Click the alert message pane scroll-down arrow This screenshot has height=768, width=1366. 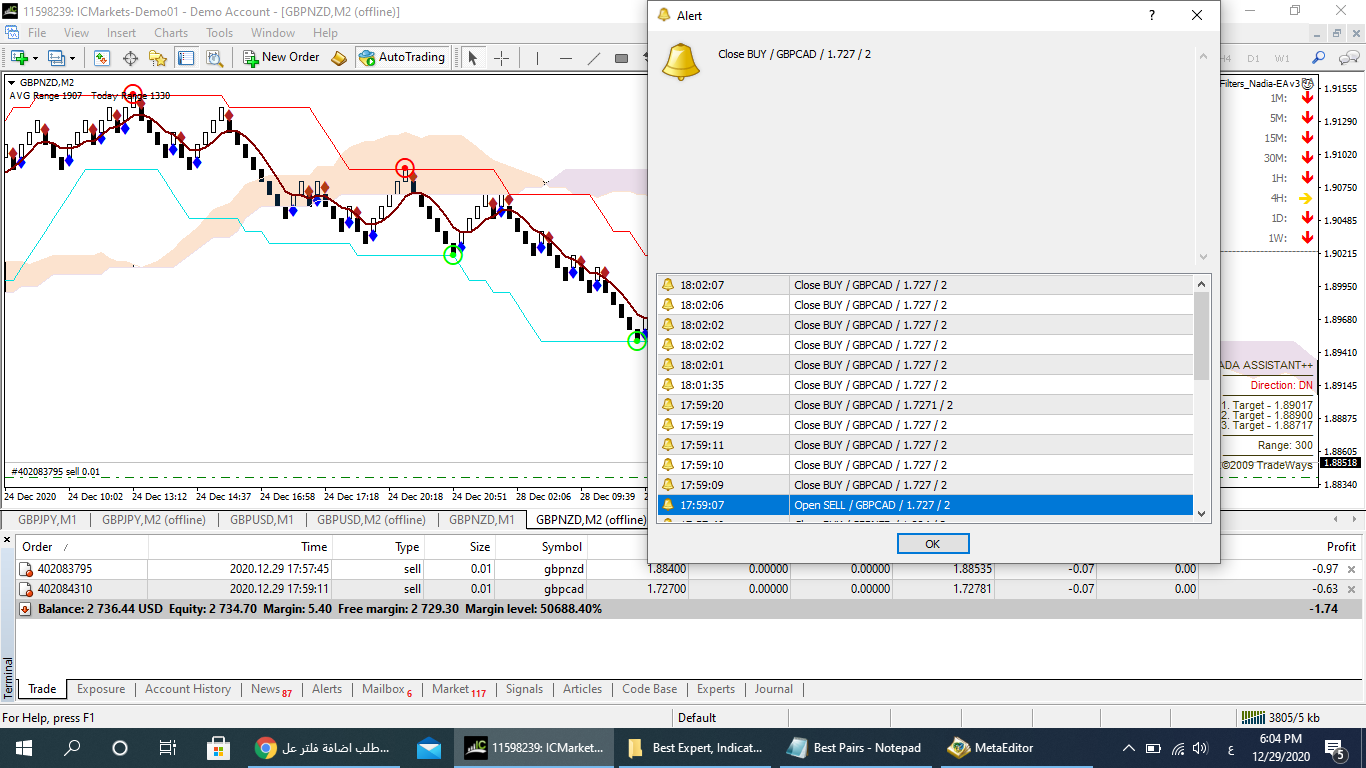(x=1203, y=257)
